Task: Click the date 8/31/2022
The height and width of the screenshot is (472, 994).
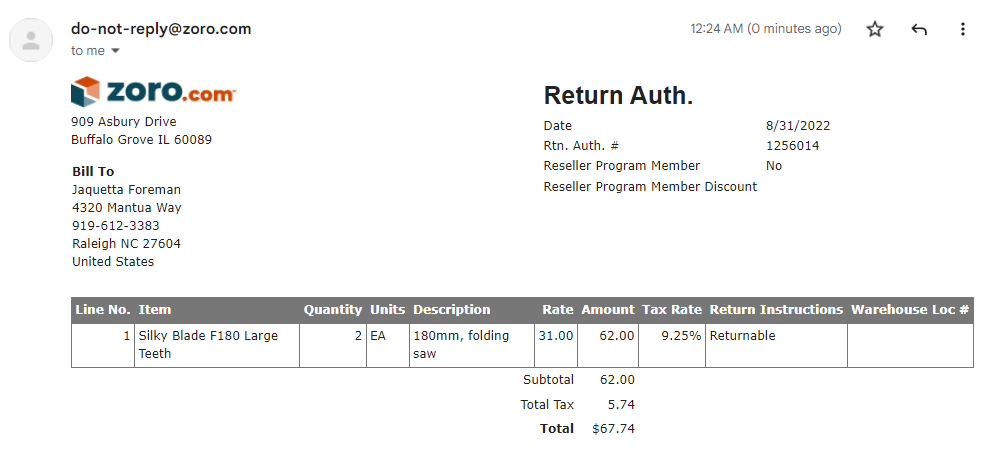Action: point(798,125)
